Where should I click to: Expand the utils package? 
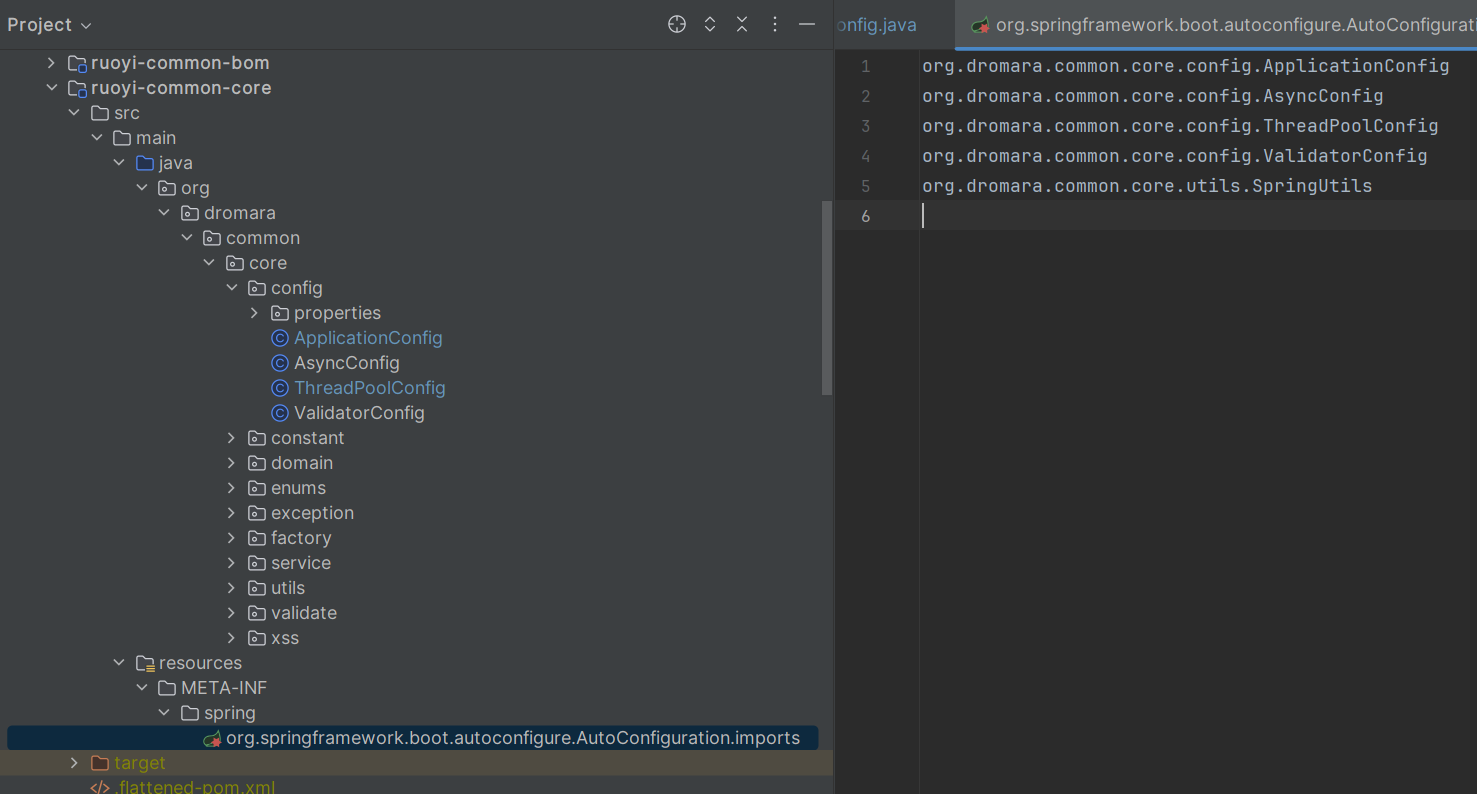(x=232, y=587)
